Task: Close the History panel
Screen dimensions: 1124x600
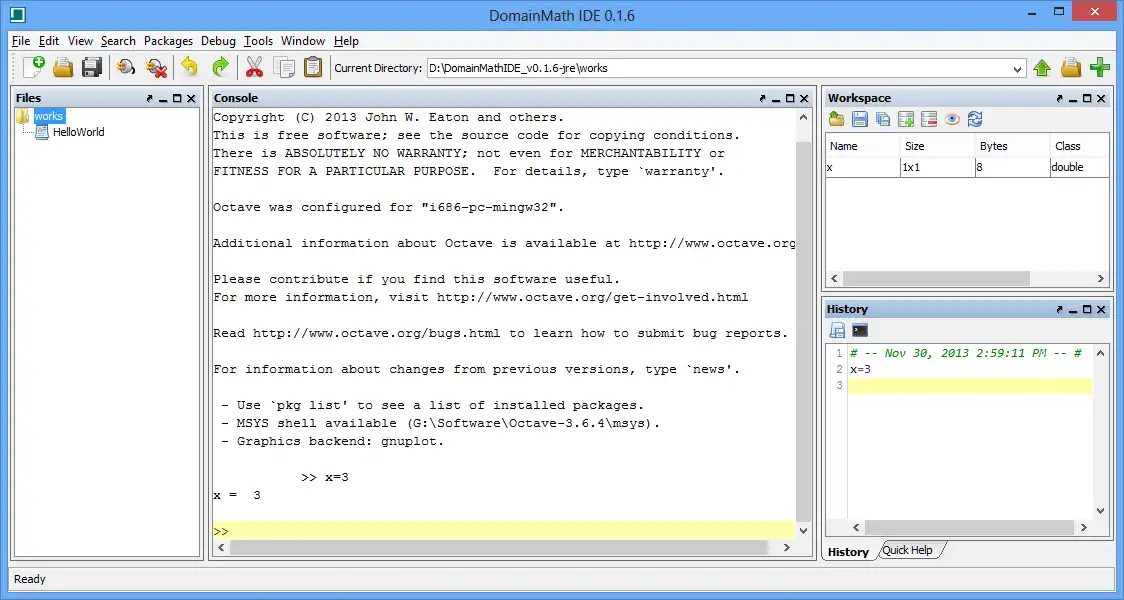Action: 1101,310
